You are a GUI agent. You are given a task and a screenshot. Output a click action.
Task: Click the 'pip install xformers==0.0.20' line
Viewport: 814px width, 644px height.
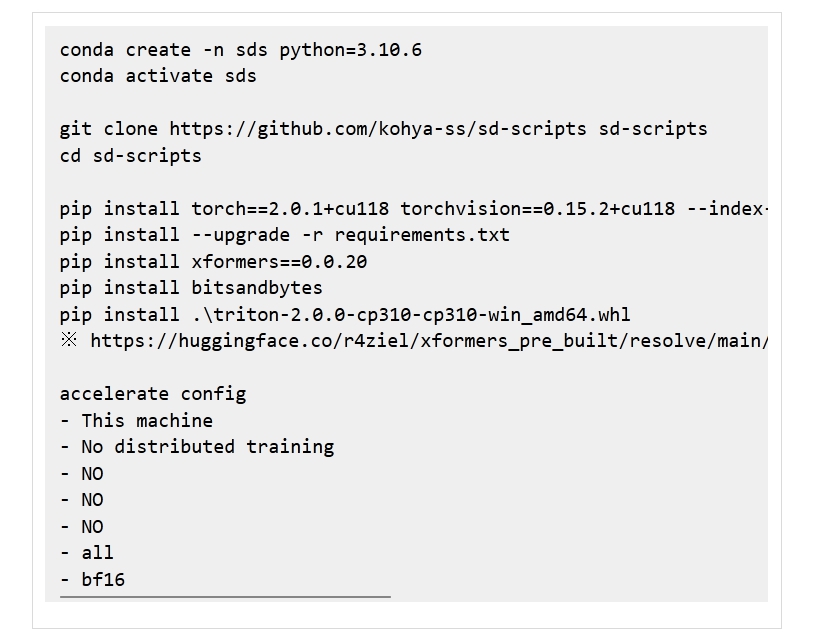tap(213, 262)
